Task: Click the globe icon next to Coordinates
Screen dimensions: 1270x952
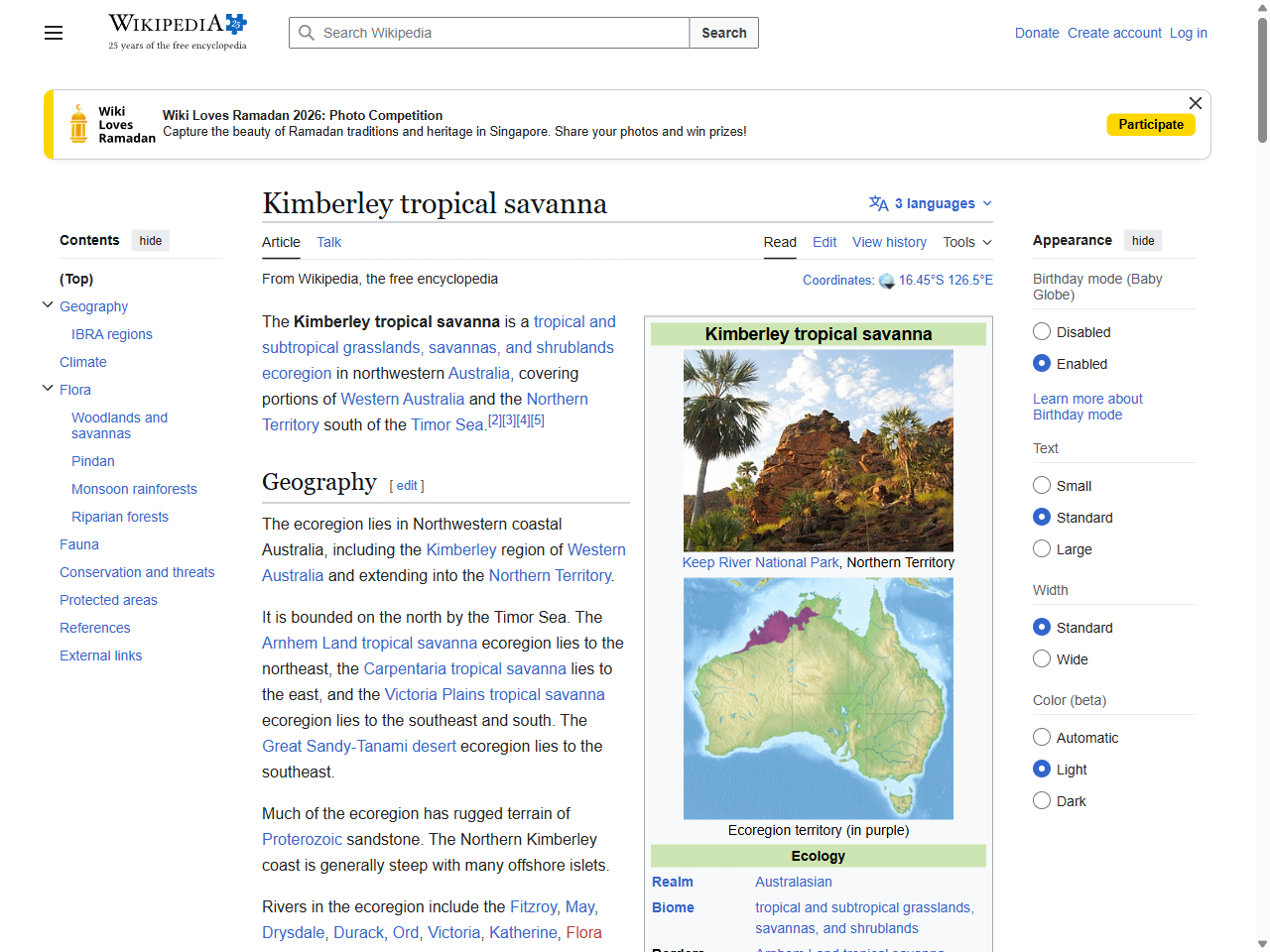Action: (x=887, y=281)
